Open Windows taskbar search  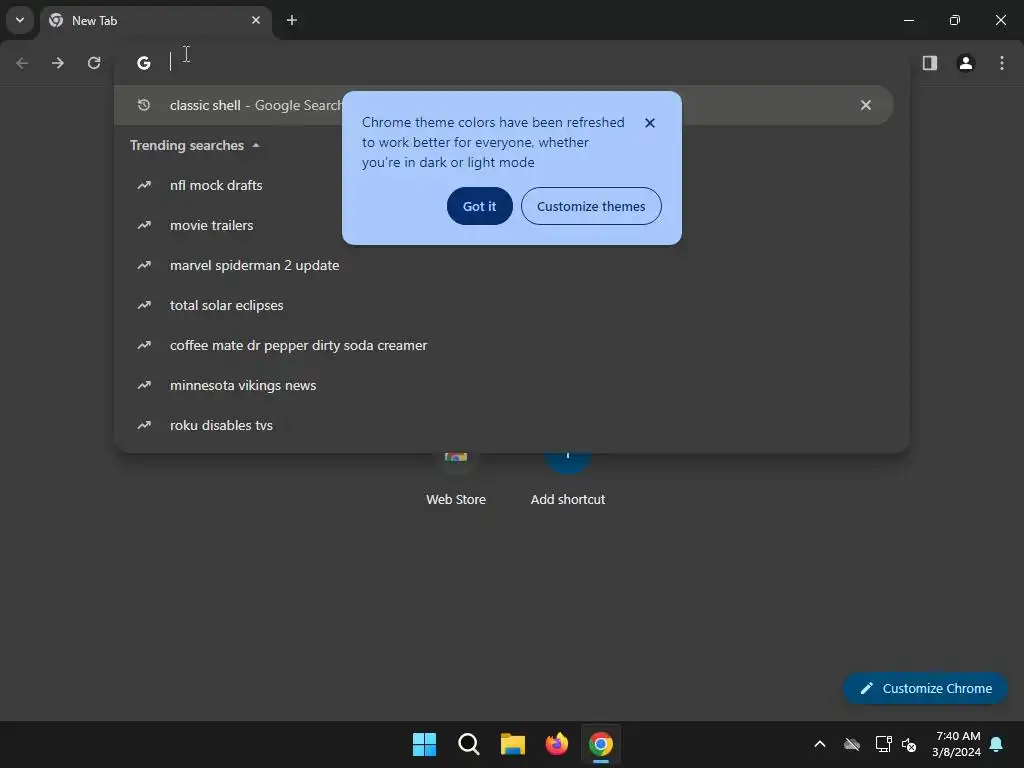pos(469,744)
